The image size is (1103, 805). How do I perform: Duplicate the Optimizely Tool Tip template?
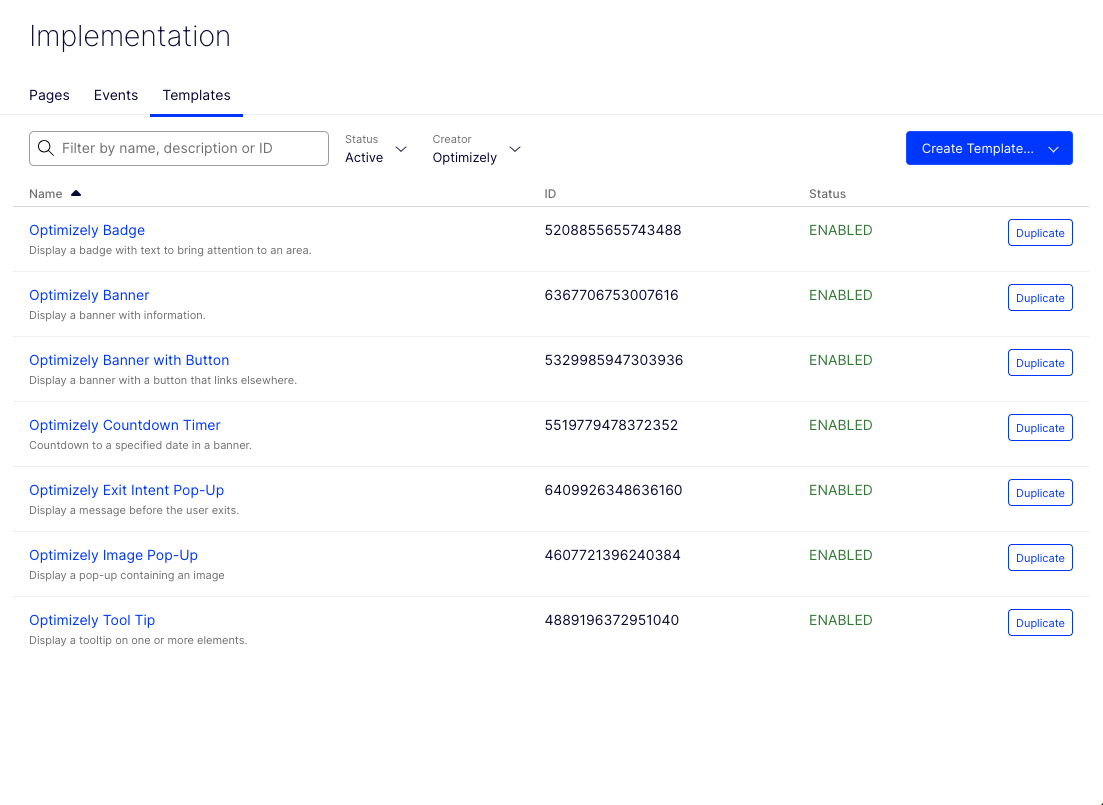(x=1040, y=623)
